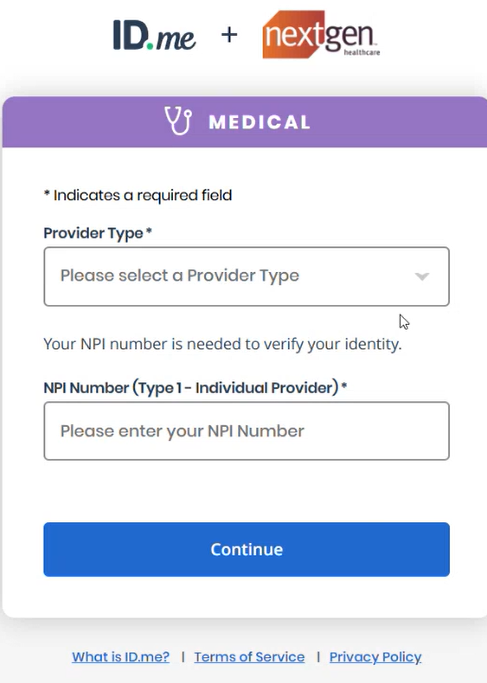Open the 'What is ID.me?' link
Screen dimensions: 487x683
(121, 657)
